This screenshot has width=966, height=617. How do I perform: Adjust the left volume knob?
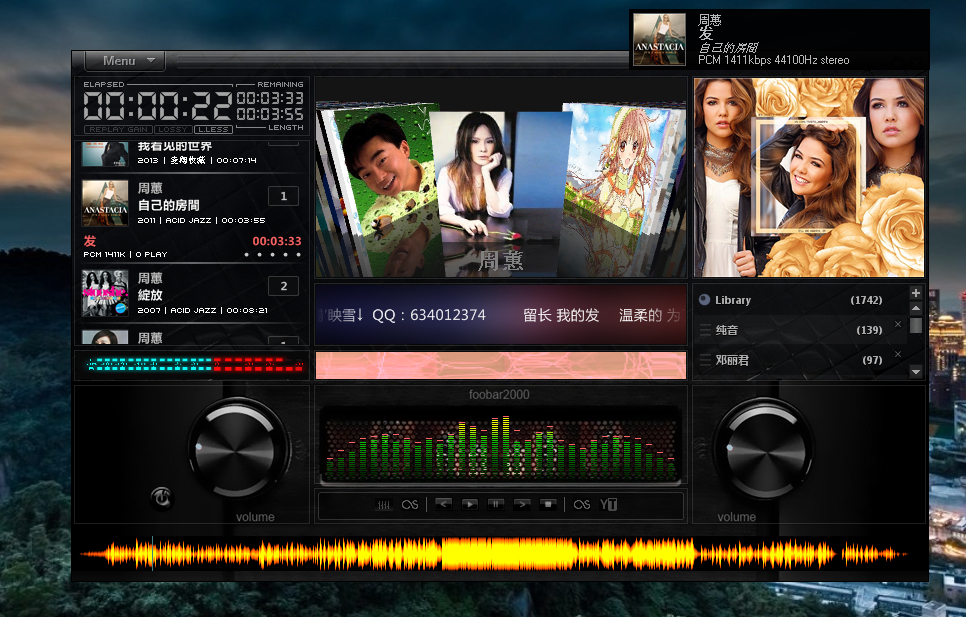tap(237, 448)
